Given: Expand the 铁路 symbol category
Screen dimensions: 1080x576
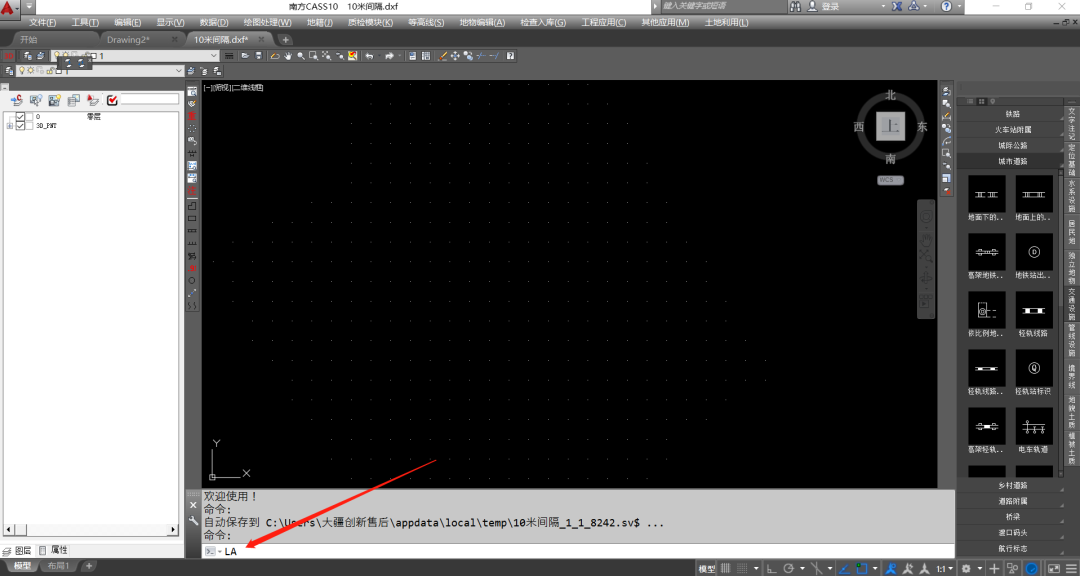Looking at the screenshot, I should pyautogui.click(x=1011, y=114).
